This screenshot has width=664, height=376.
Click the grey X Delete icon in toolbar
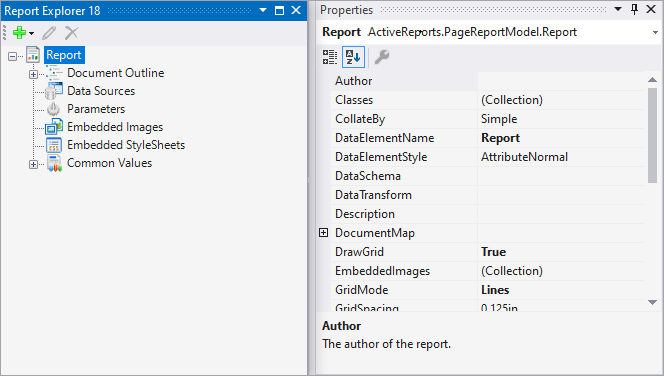(x=72, y=33)
